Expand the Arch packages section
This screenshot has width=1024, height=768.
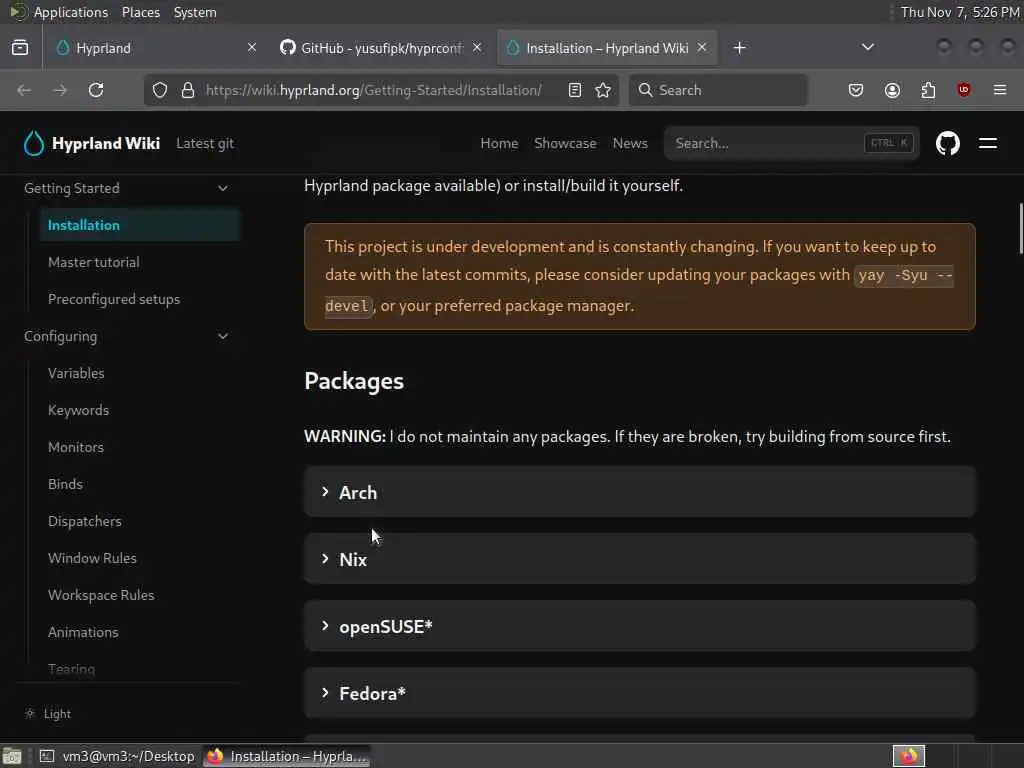click(639, 492)
